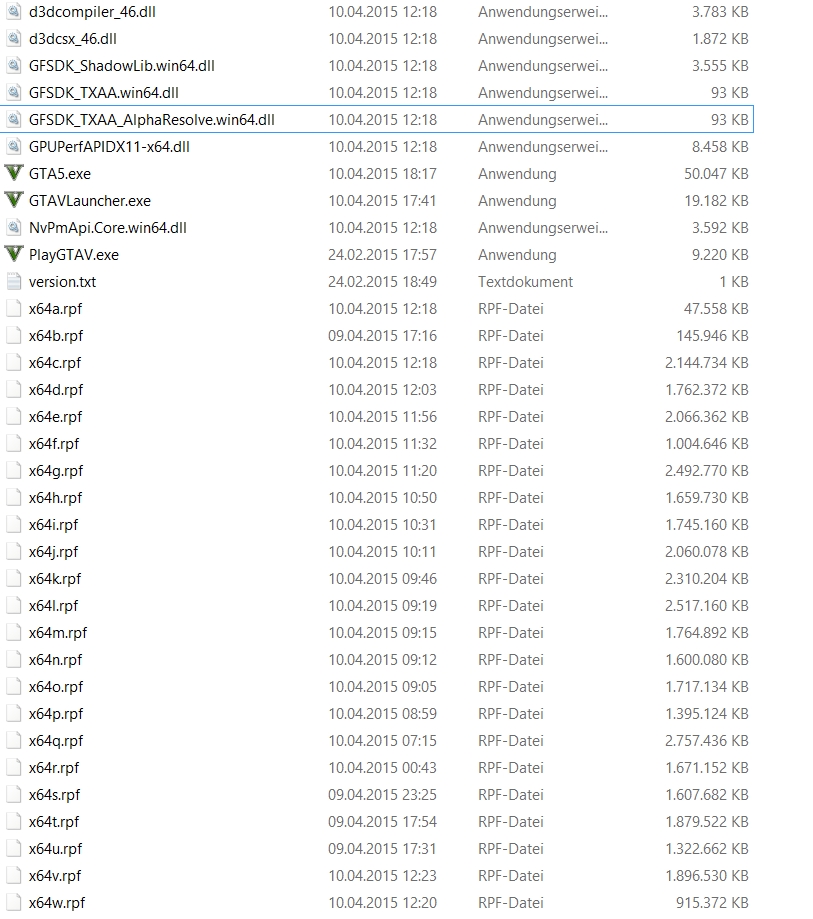Click the date 24.02.2015 18:49 of version.txt

pyautogui.click(x=382, y=282)
